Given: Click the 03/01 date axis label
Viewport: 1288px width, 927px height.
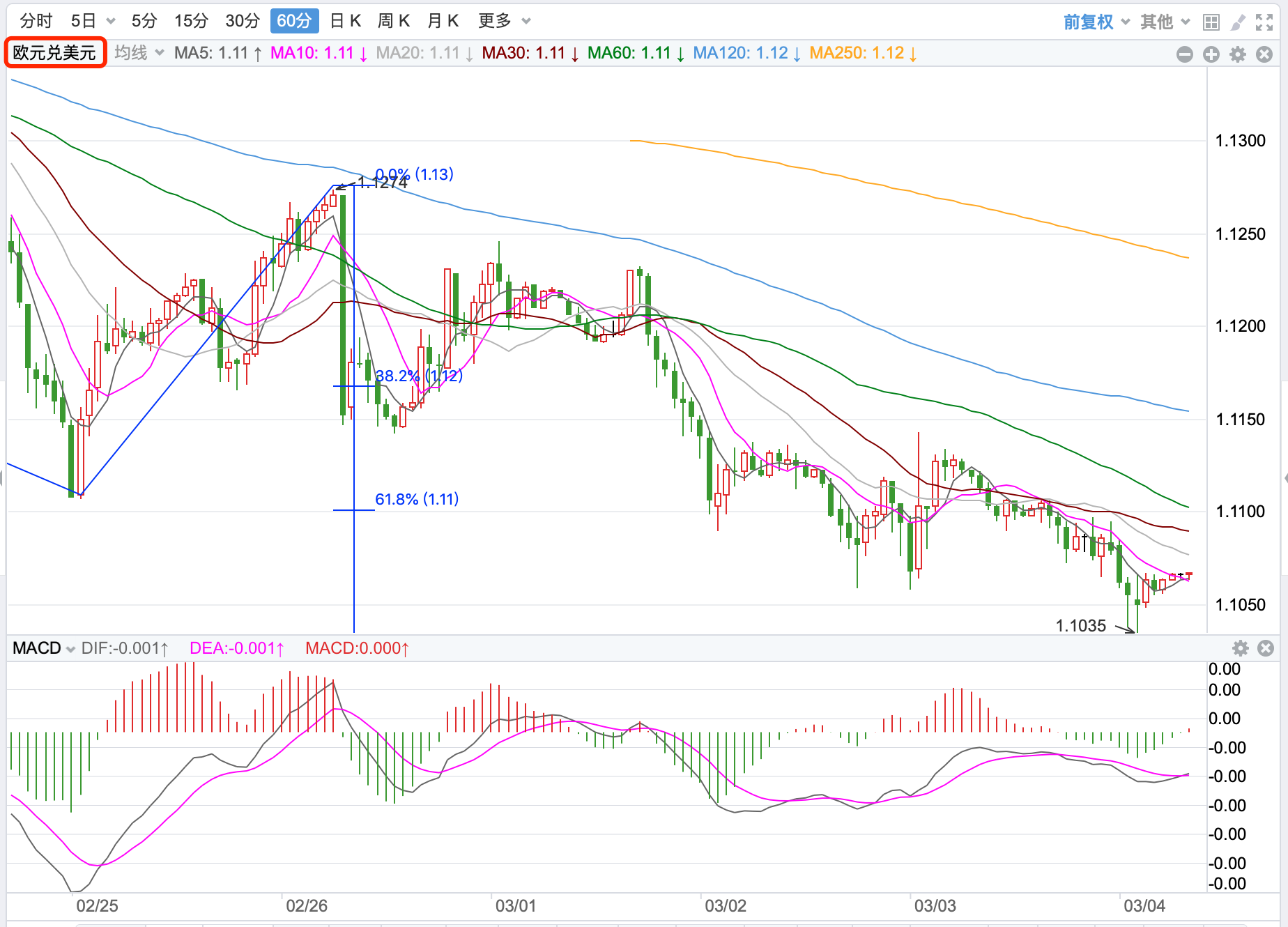Looking at the screenshot, I should (x=516, y=906).
